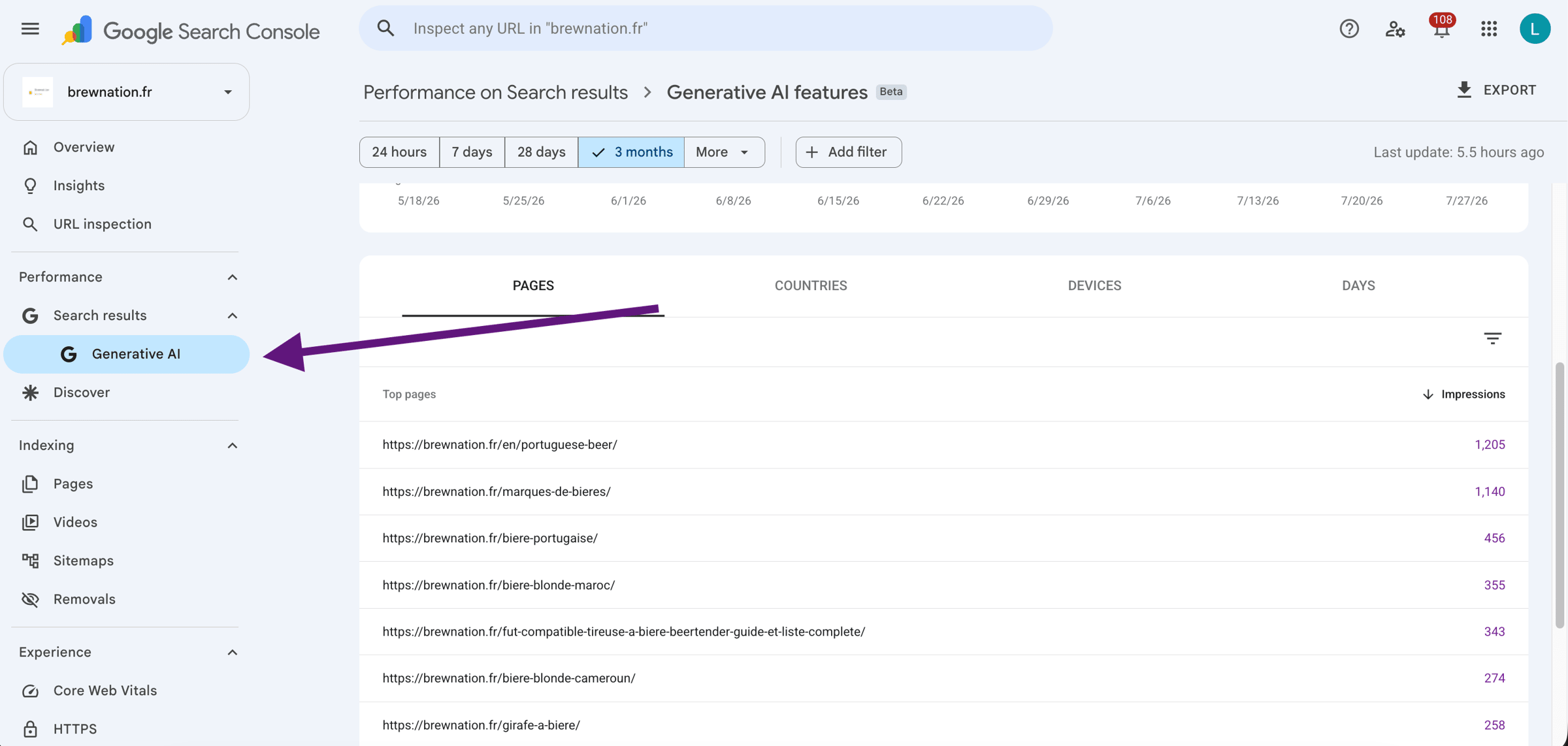Click the 1,140 impressions value
This screenshot has width=1568, height=746.
[x=1490, y=492]
